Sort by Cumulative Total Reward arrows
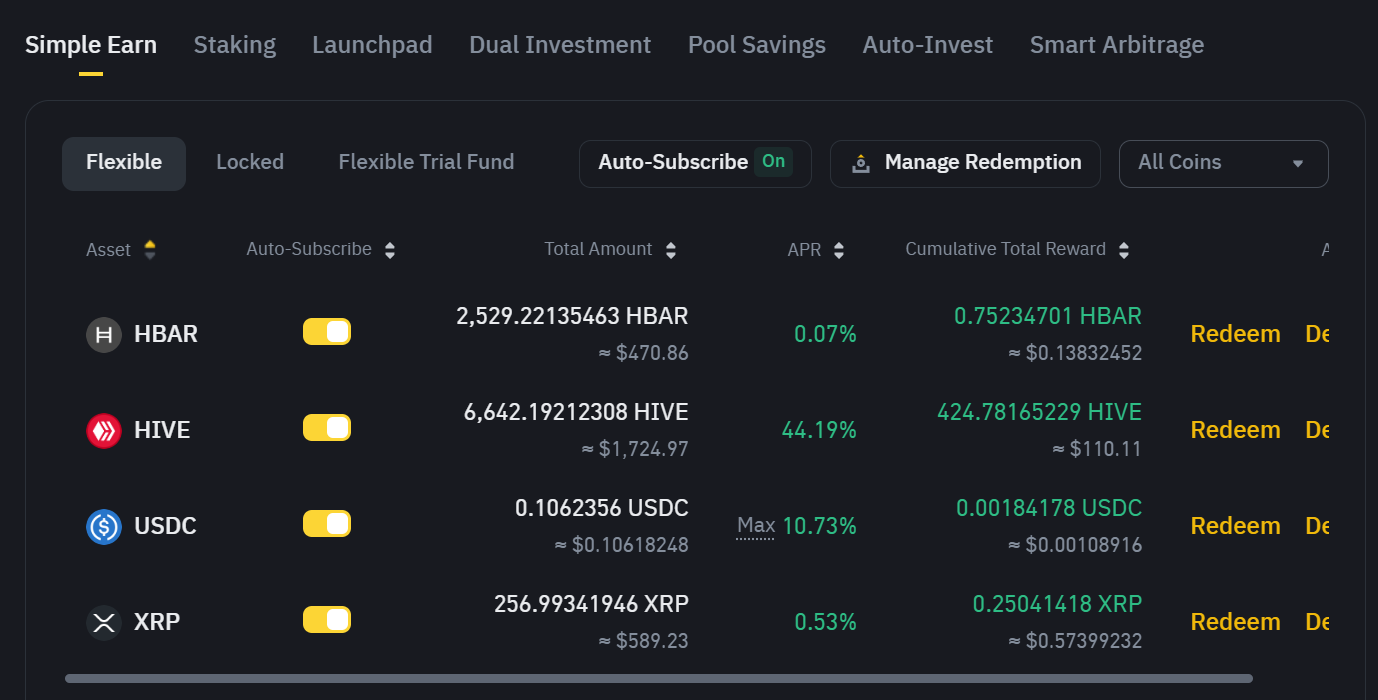The width and height of the screenshot is (1378, 700). click(x=1124, y=250)
